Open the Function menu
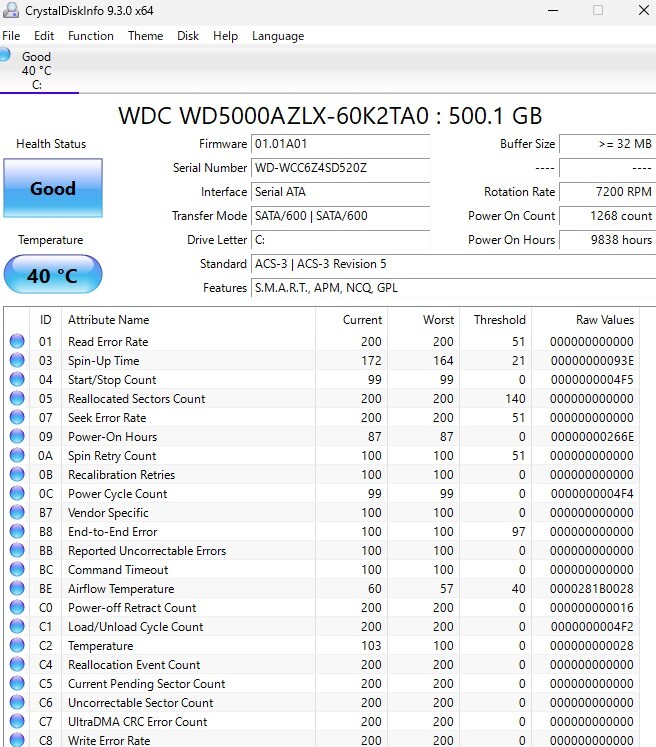Screen dimensions: 656x747 (x=91, y=36)
